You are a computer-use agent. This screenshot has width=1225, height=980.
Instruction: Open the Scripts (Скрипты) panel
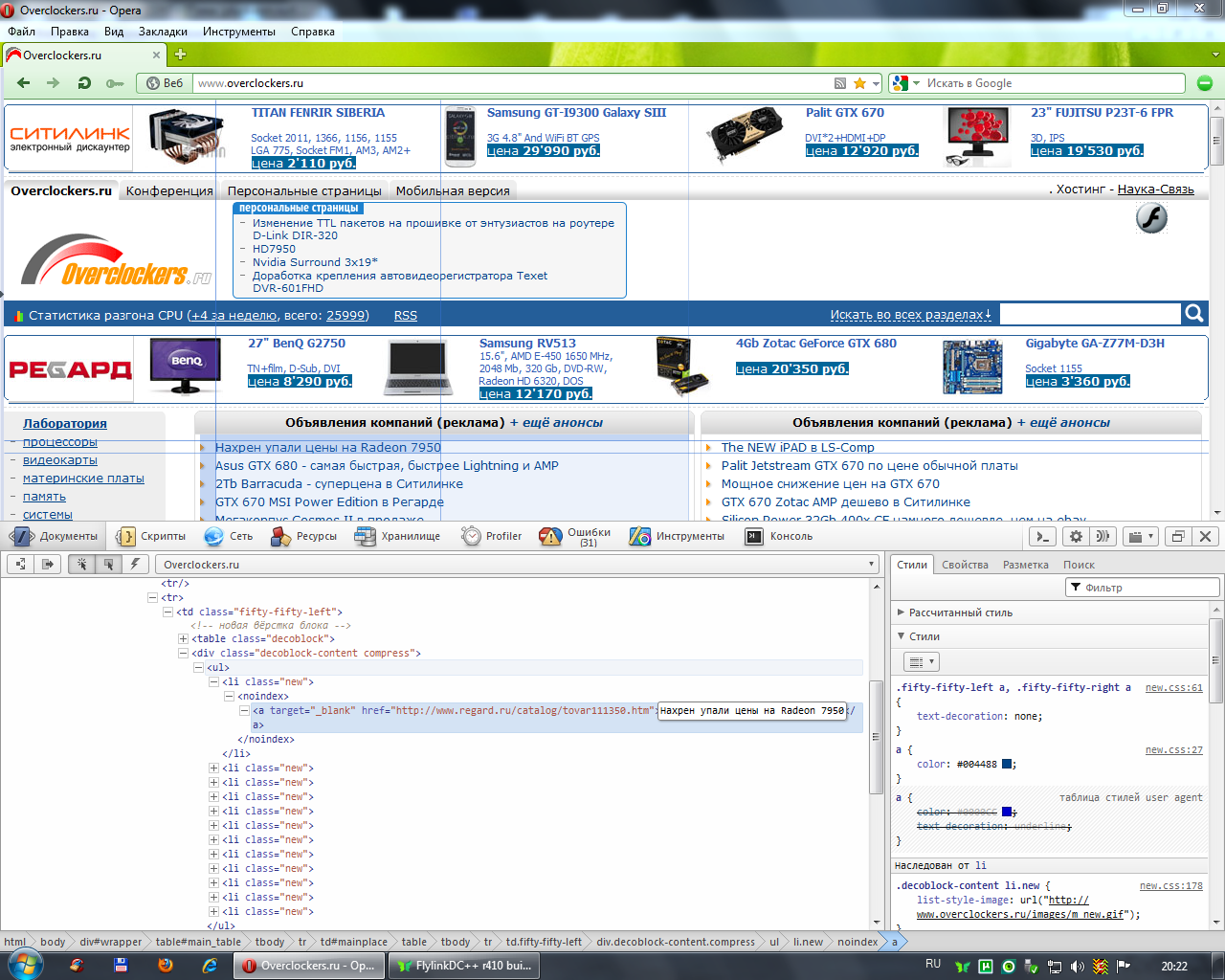(x=151, y=536)
